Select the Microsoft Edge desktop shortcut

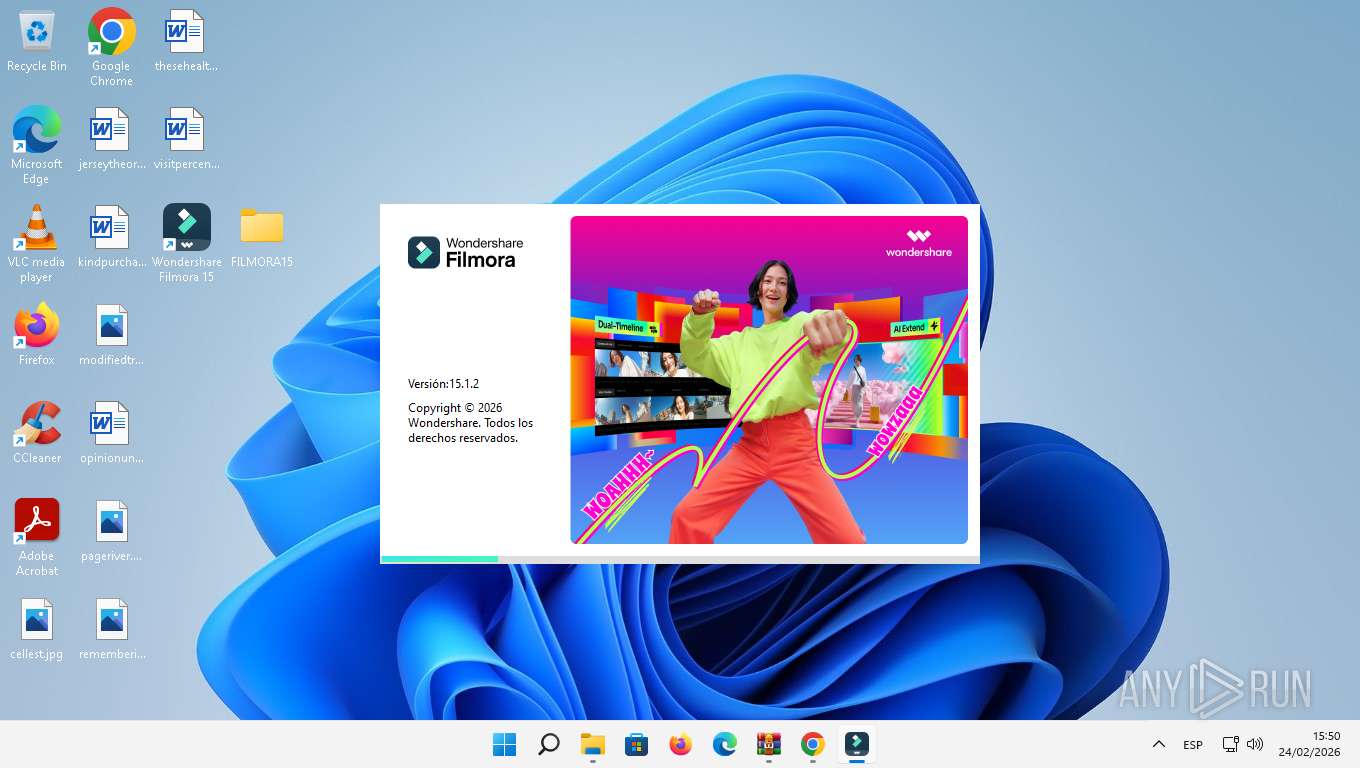pos(36,145)
